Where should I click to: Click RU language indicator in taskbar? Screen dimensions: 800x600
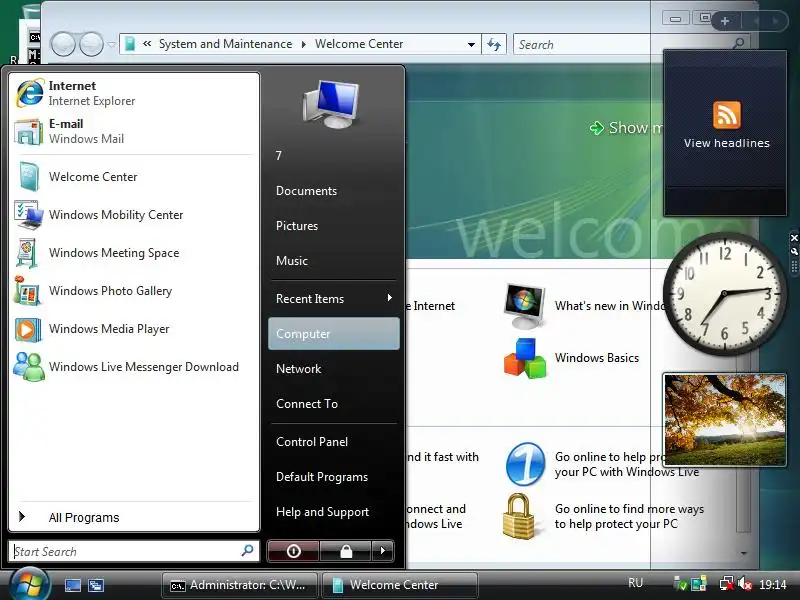point(635,583)
